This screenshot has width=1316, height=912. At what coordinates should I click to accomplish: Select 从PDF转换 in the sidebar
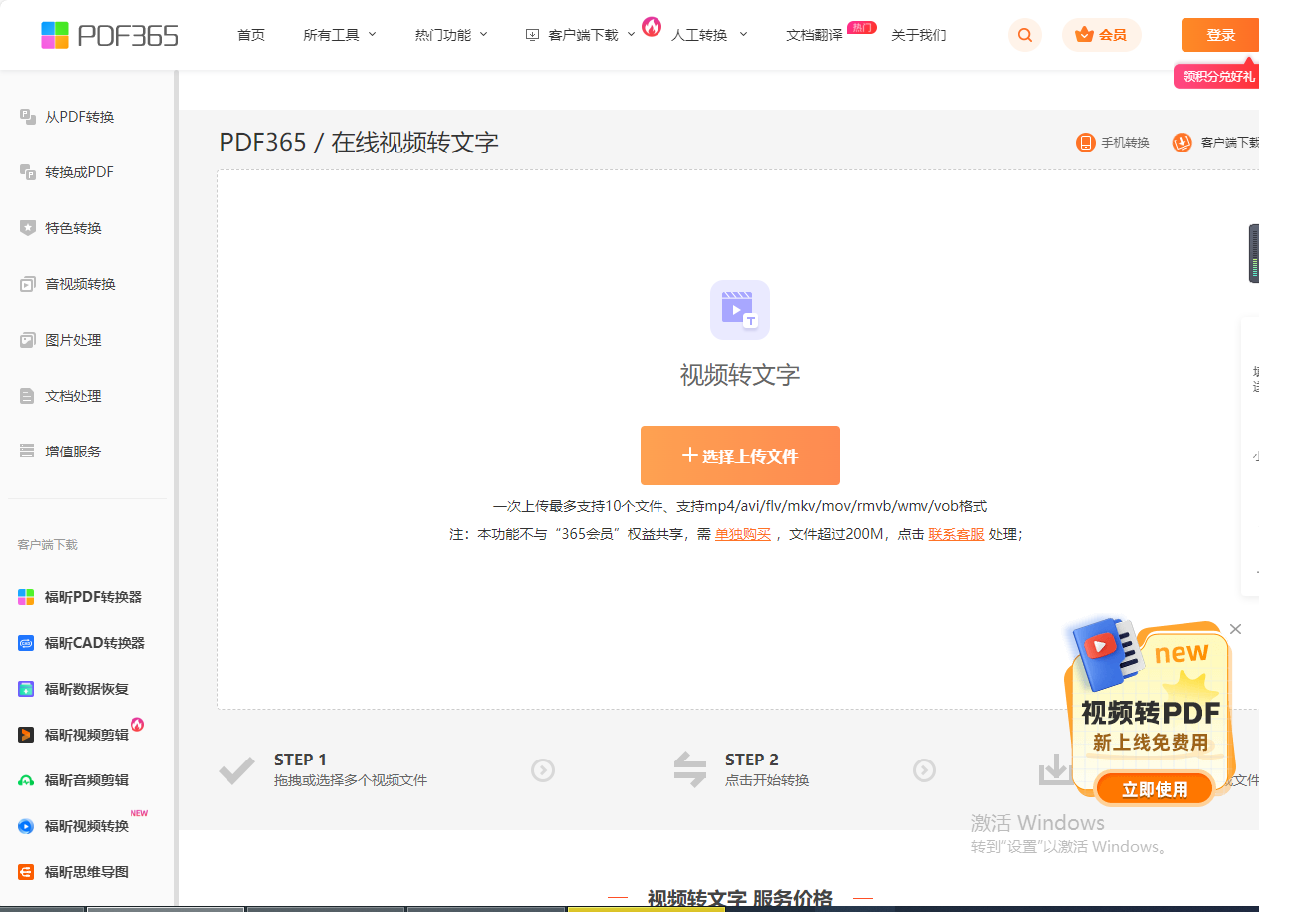79,117
